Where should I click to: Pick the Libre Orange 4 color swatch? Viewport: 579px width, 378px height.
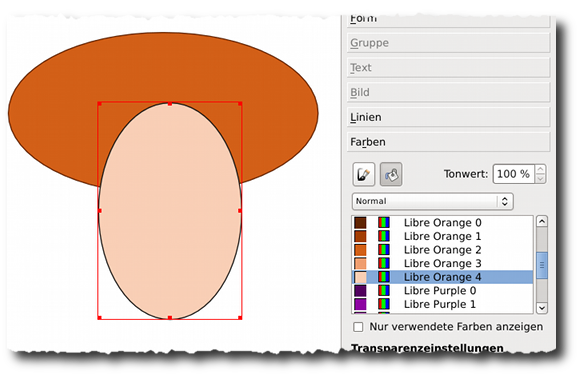[x=360, y=277]
